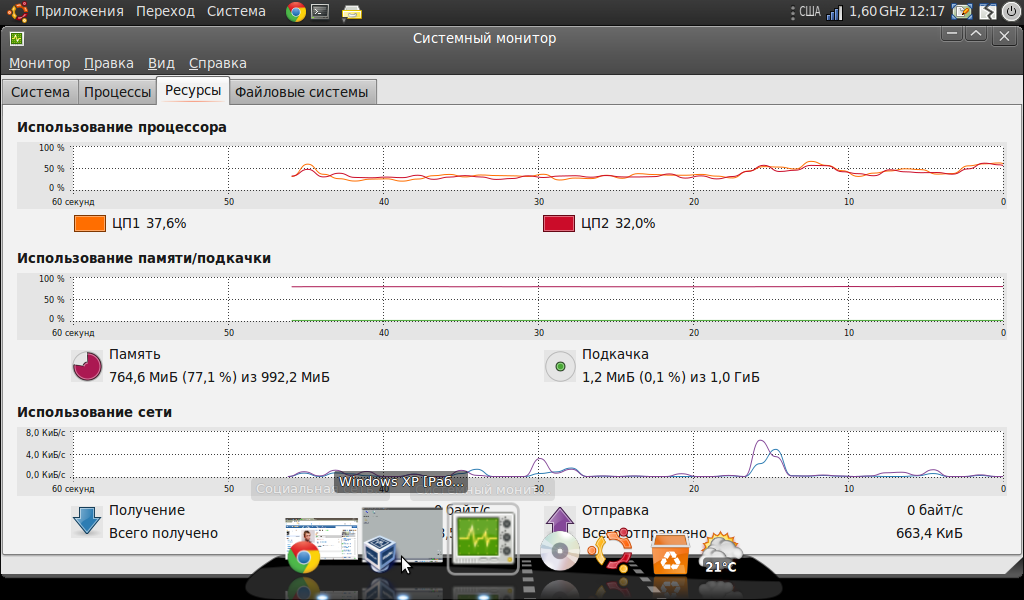Open the Монитор menu
Screen dimensions: 1024x600
39,63
